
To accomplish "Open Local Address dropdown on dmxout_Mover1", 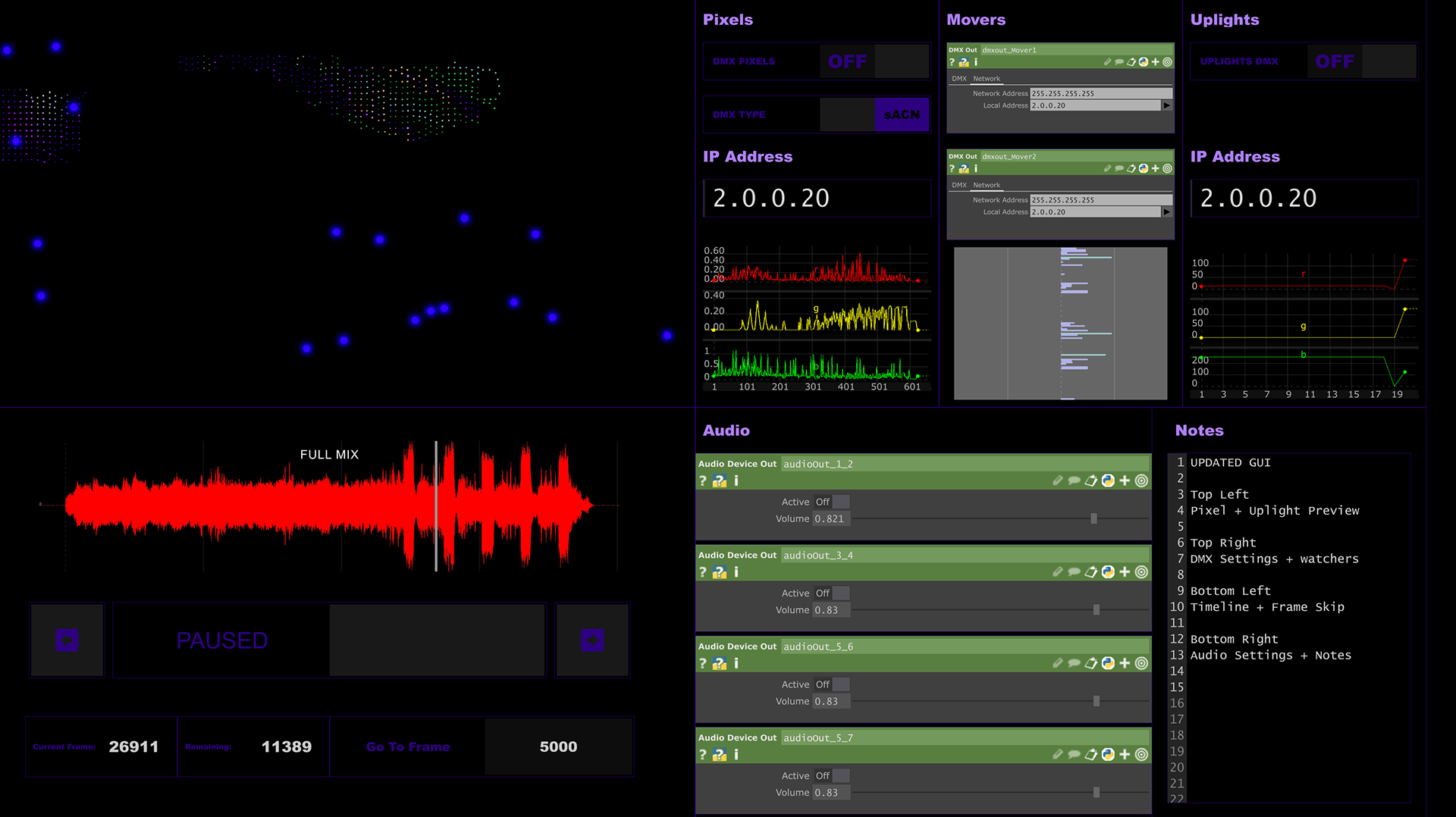I will pos(1166,105).
